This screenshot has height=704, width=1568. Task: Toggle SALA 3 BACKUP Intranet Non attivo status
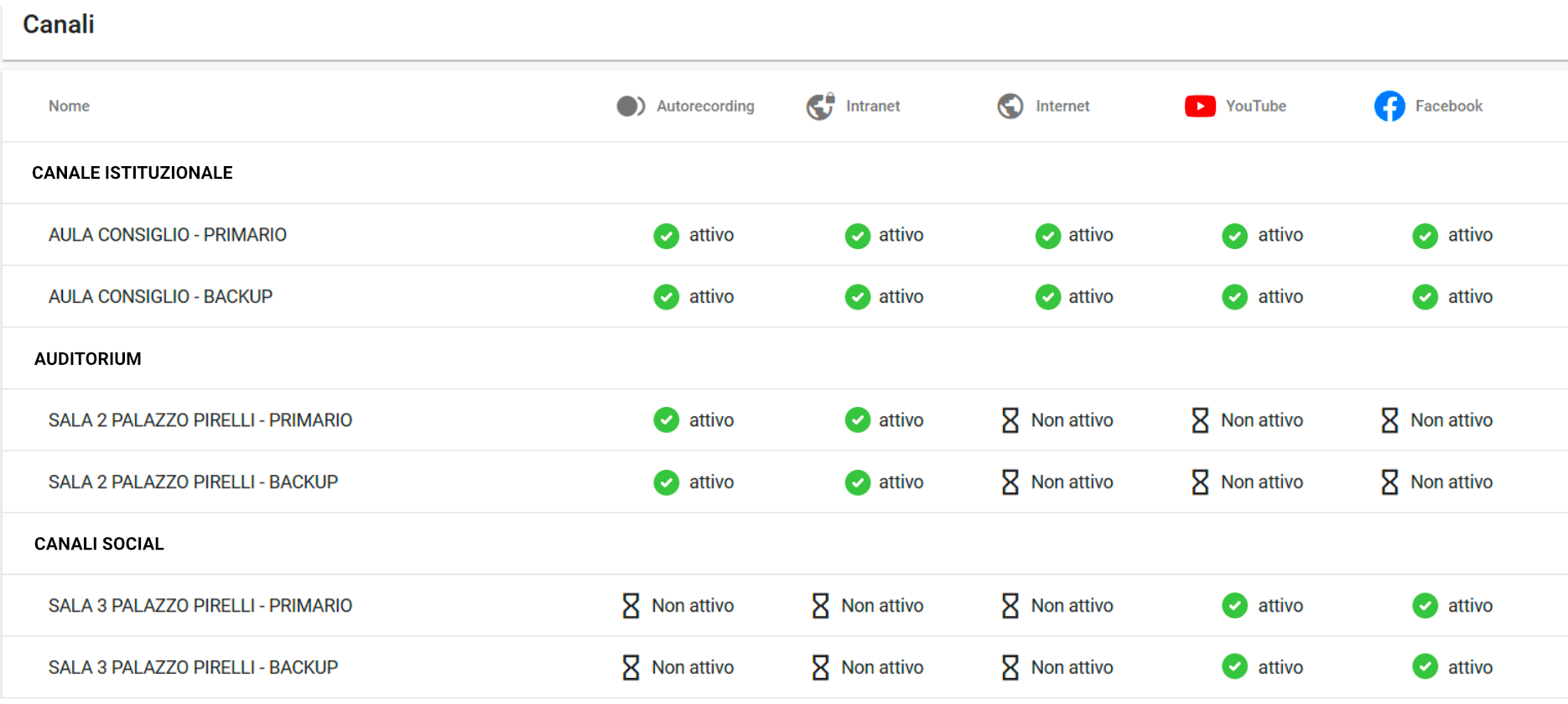click(x=868, y=668)
